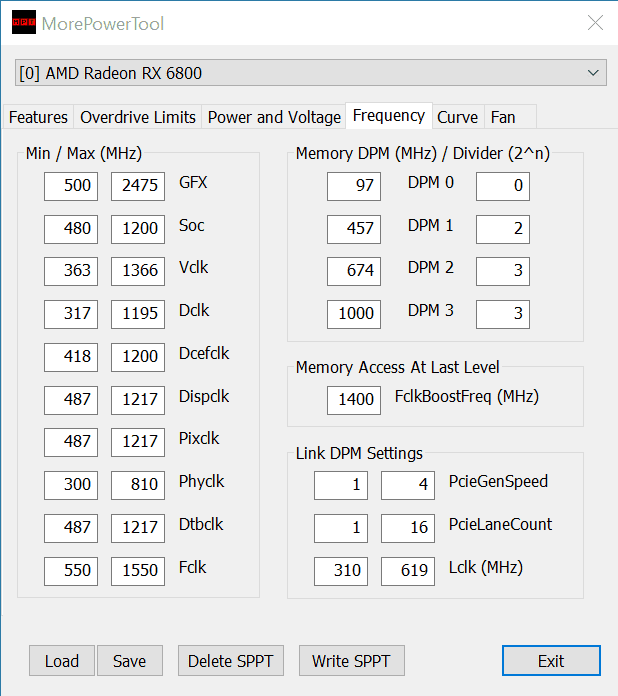Click DPM 0 divider field
The height and width of the screenshot is (696, 618).
503,186
